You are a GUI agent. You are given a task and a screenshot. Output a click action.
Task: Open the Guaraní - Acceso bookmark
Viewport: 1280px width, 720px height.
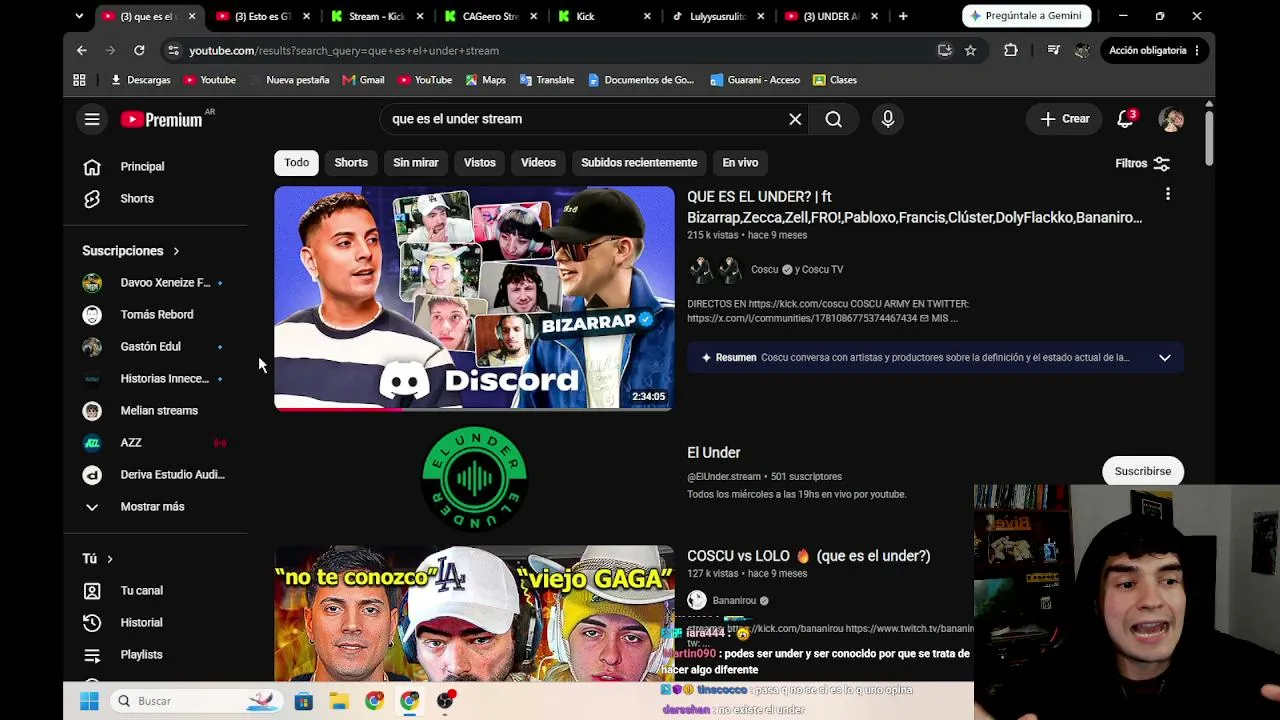[x=755, y=80]
